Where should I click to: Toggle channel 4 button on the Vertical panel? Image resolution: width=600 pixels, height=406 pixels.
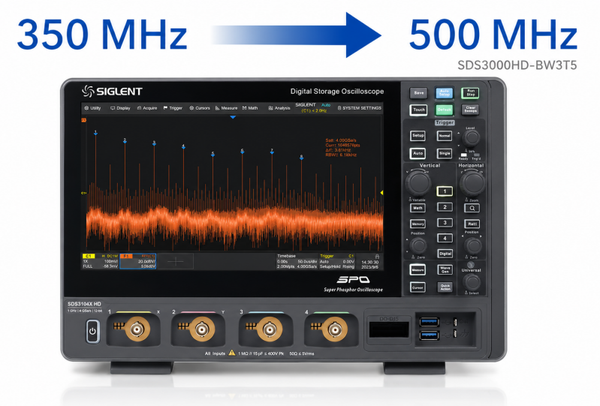(445, 238)
